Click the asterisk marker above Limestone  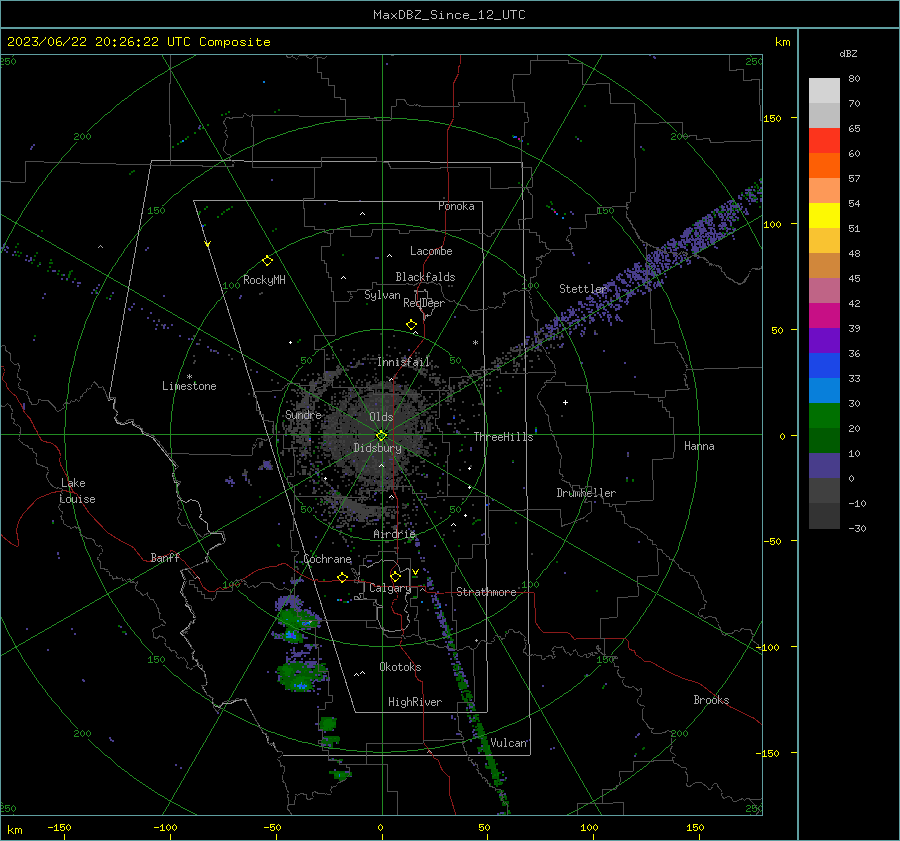(x=189, y=377)
